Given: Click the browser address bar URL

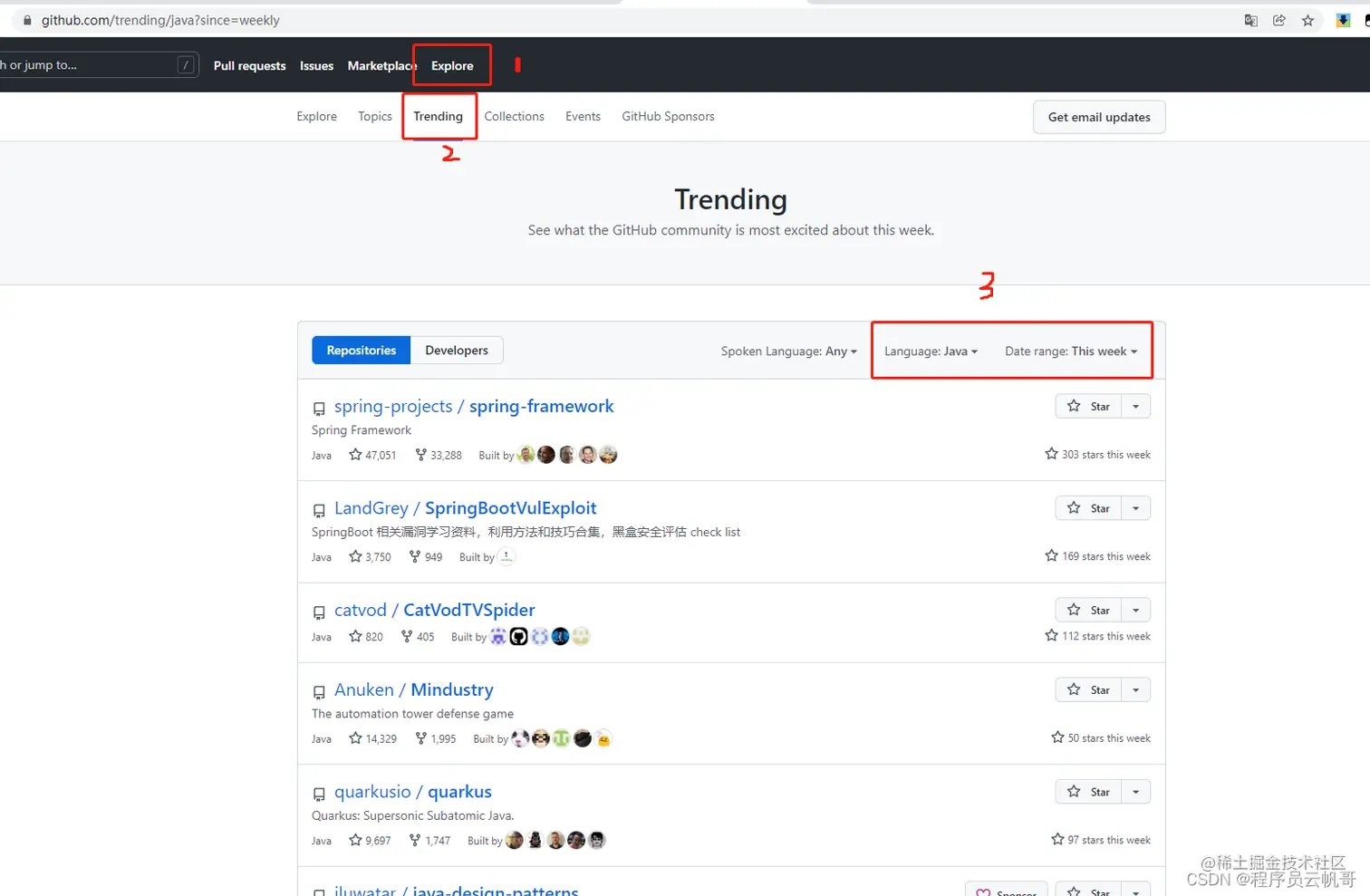Looking at the screenshot, I should (x=160, y=20).
